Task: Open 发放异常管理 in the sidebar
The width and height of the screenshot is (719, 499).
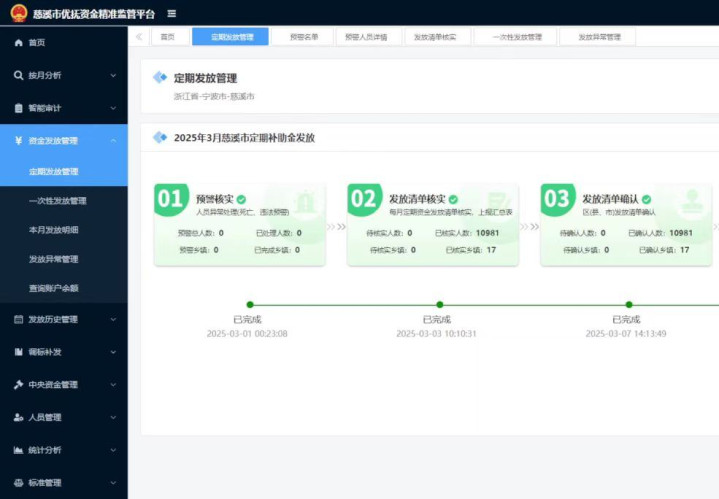Action: 64,259
